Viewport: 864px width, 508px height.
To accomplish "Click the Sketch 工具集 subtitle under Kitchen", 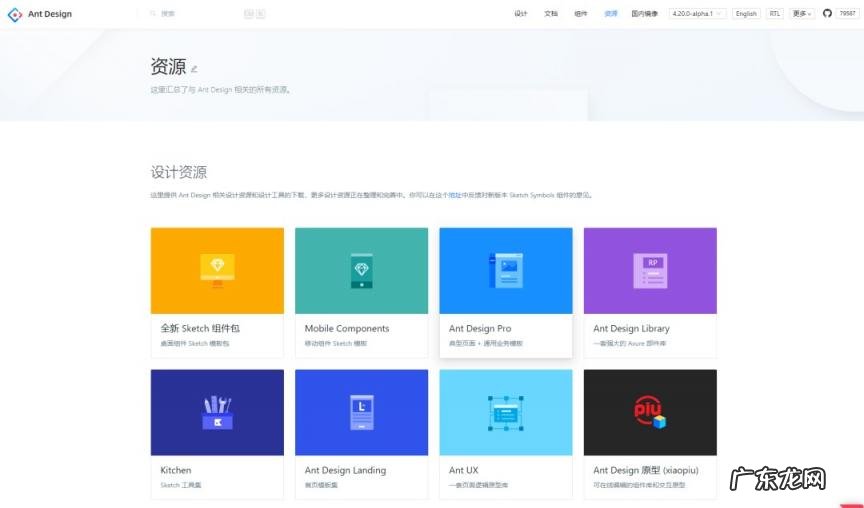I will [181, 485].
